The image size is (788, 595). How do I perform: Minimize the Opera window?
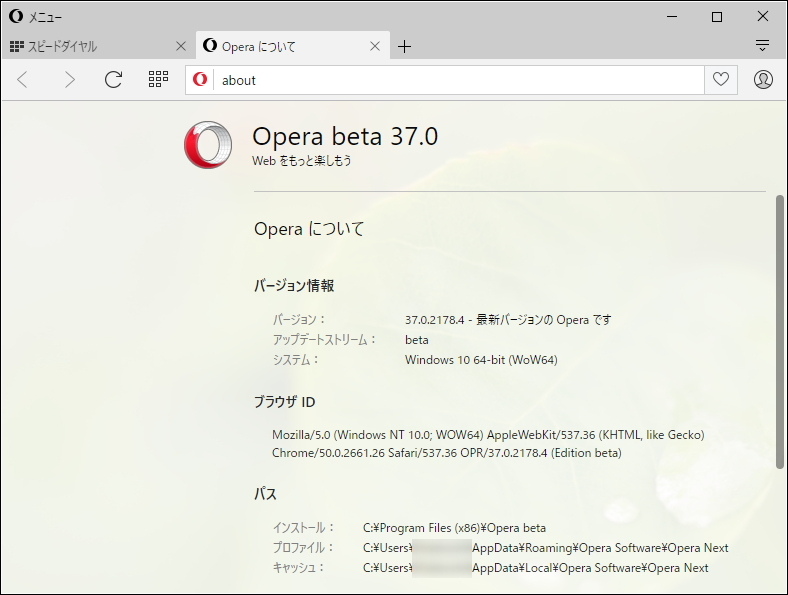point(672,17)
